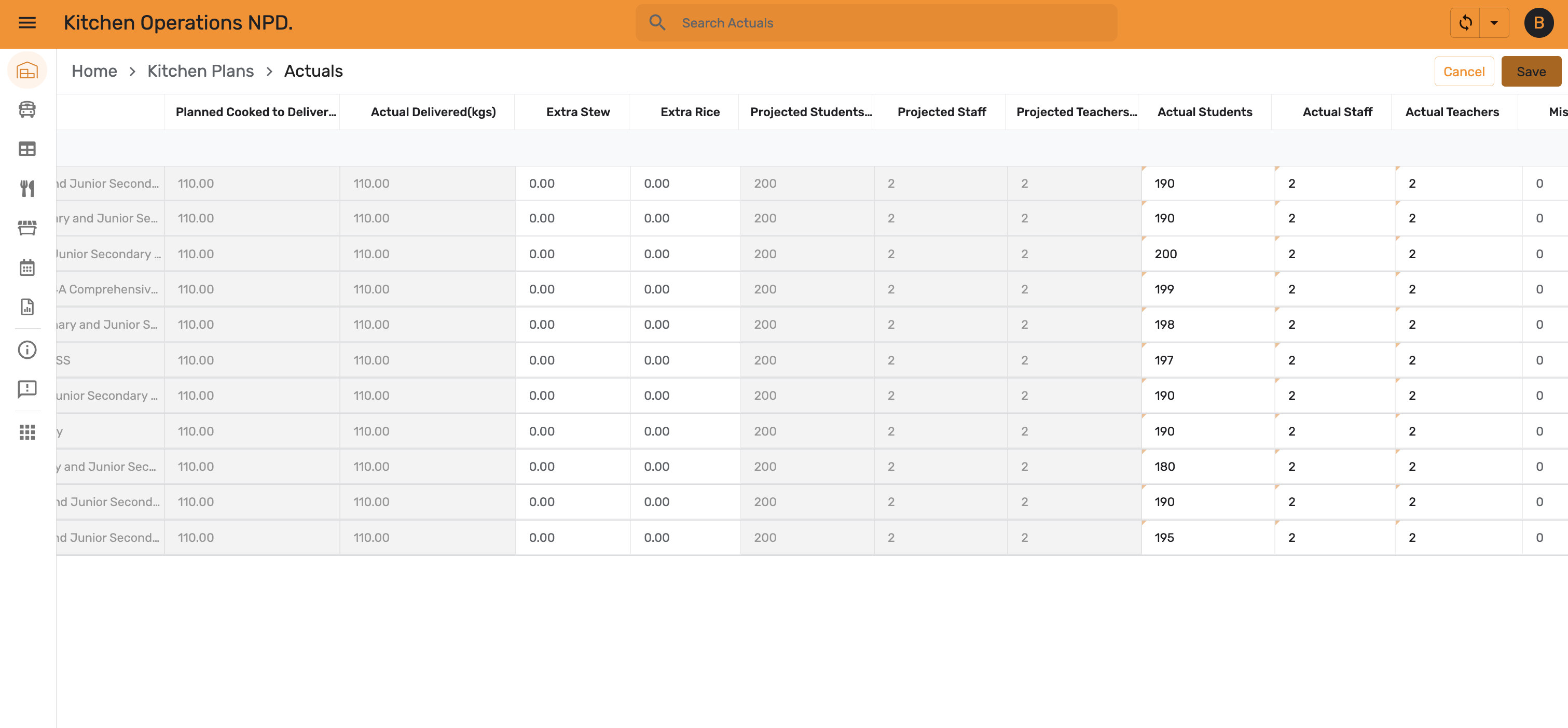Select the 'A Comprehensiv...' school cell

coord(110,289)
